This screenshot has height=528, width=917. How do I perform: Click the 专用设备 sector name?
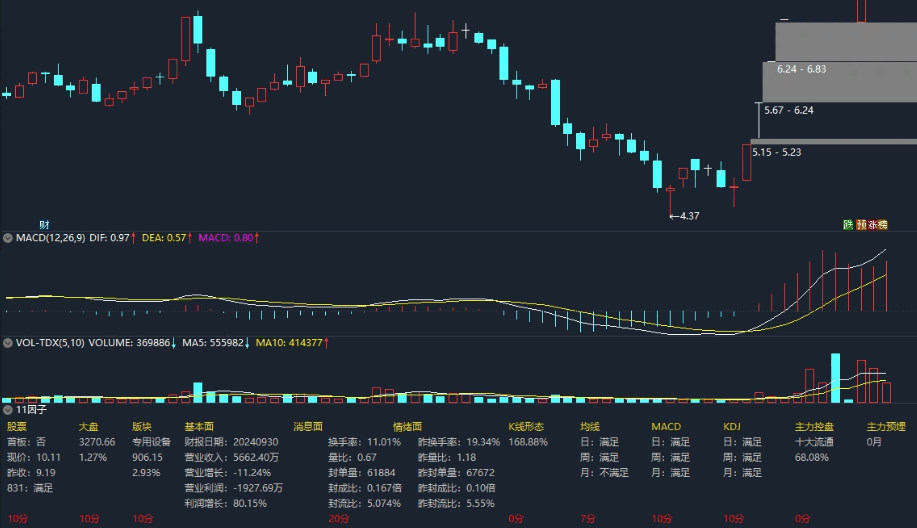point(151,442)
